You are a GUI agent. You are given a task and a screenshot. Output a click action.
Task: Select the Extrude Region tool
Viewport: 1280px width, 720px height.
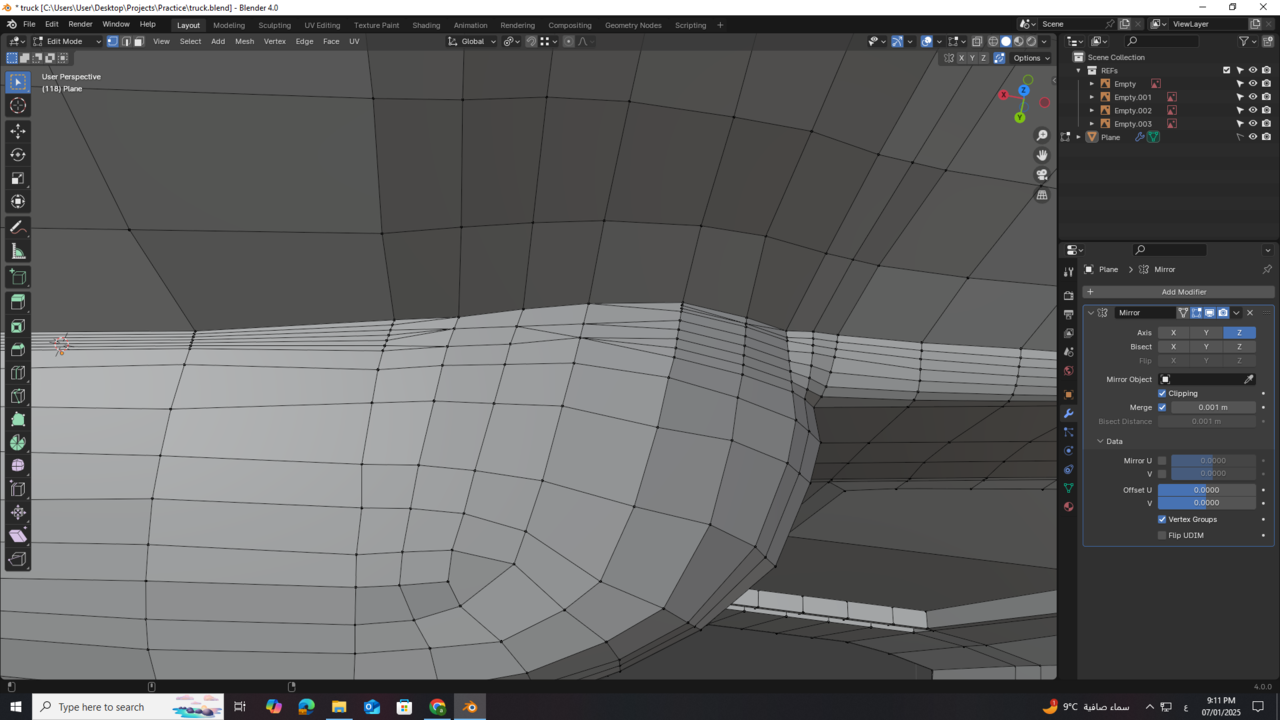(x=18, y=302)
